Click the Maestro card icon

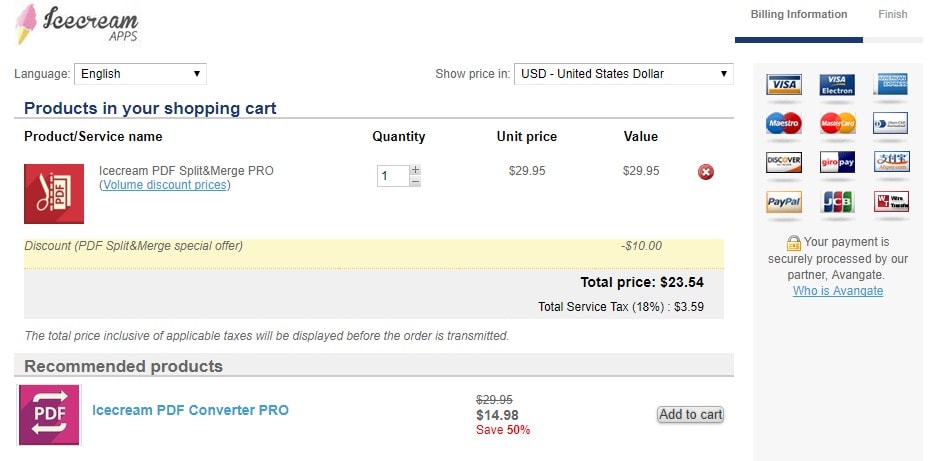coord(784,123)
